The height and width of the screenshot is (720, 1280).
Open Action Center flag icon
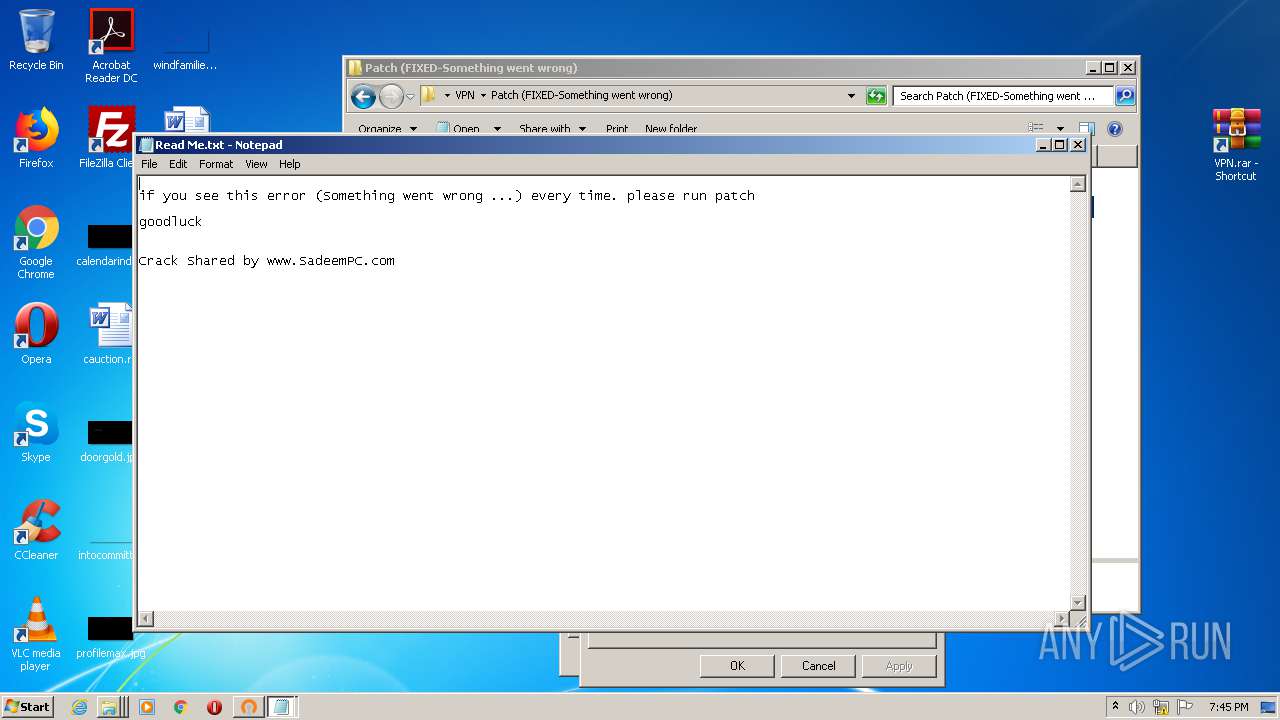click(1185, 707)
